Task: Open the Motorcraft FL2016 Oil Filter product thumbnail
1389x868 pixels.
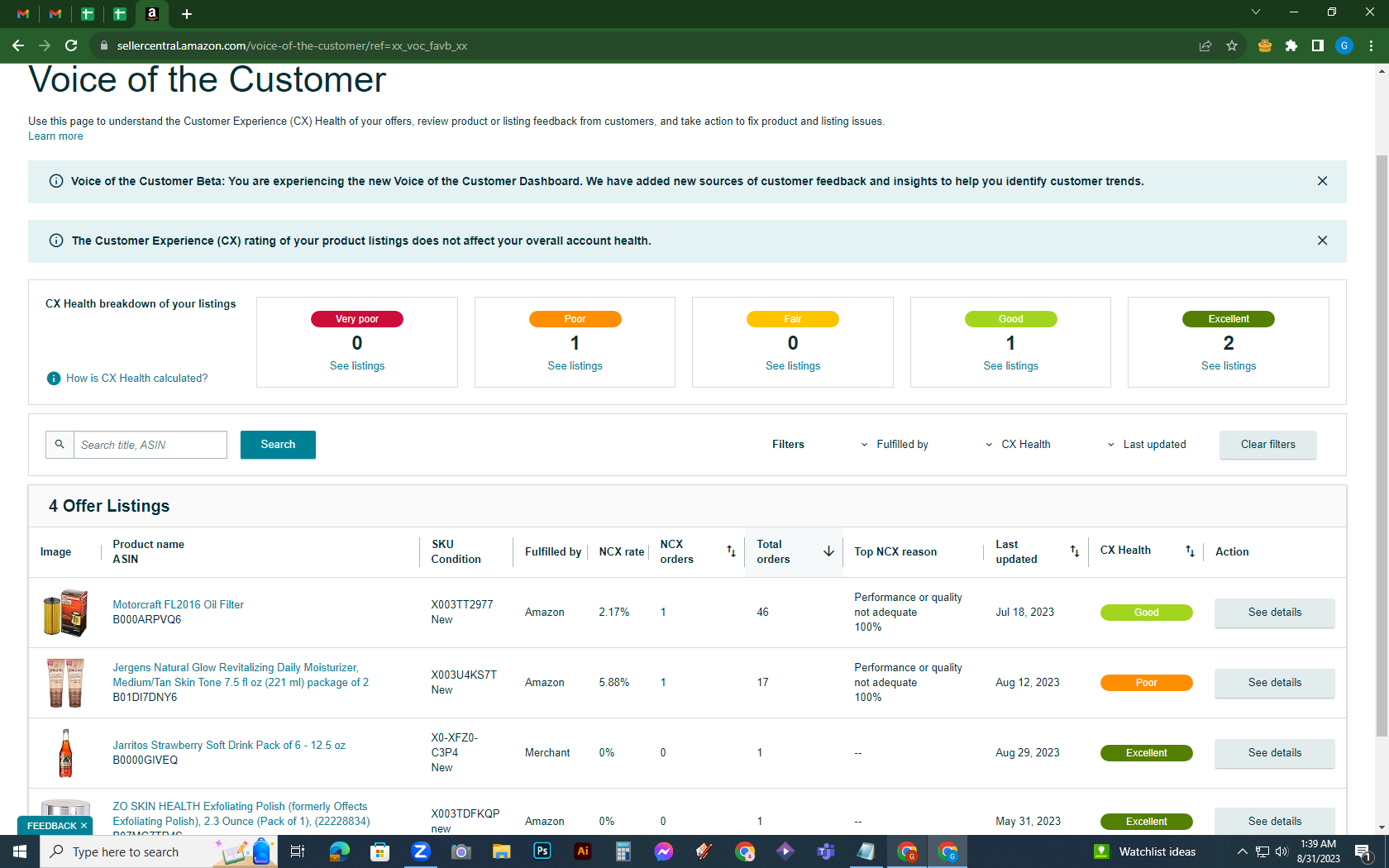Action: 65,613
